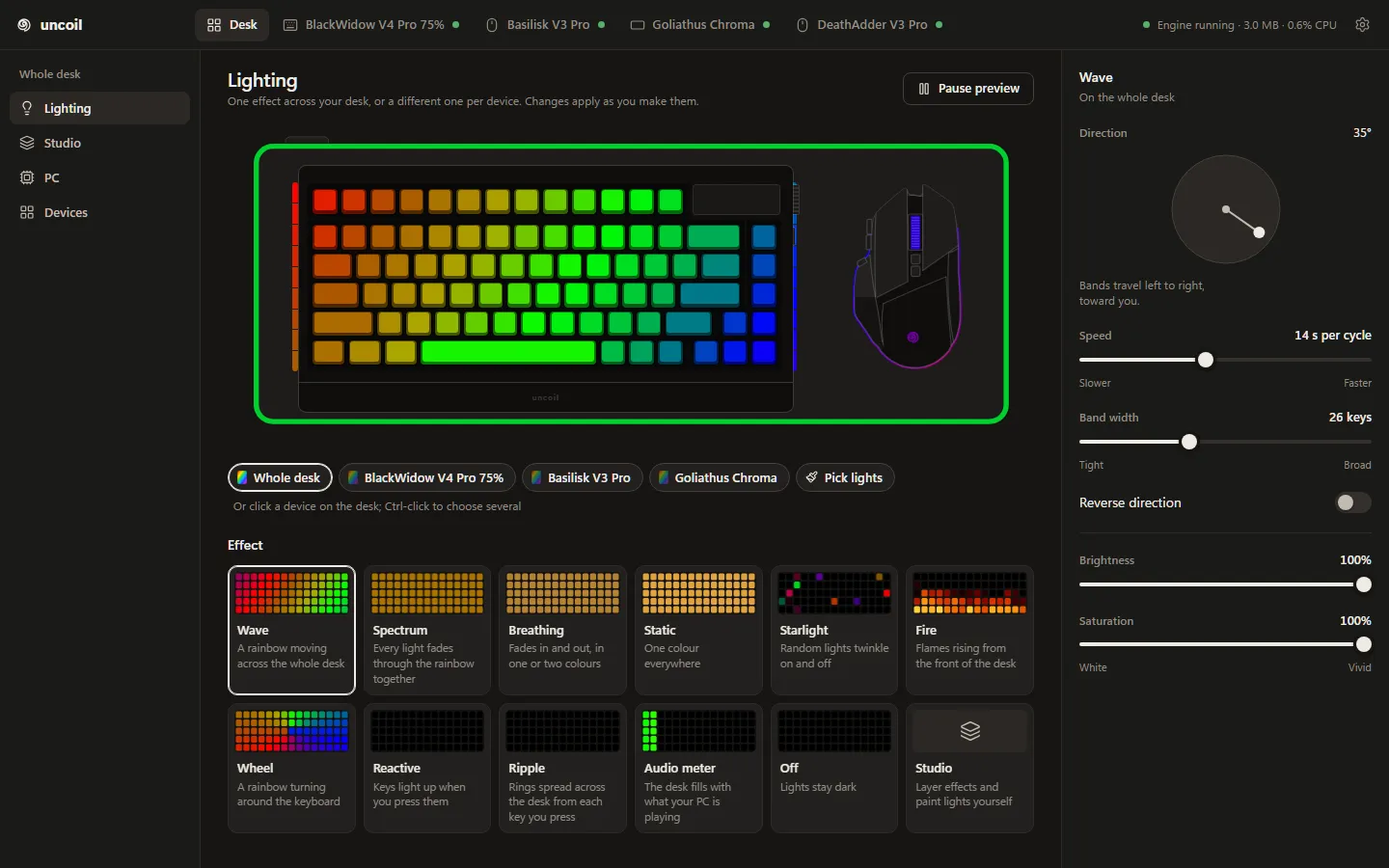The image size is (1389, 868).
Task: Choose the BlackWidow V4 Pro 75% scope chip
Action: tap(427, 477)
